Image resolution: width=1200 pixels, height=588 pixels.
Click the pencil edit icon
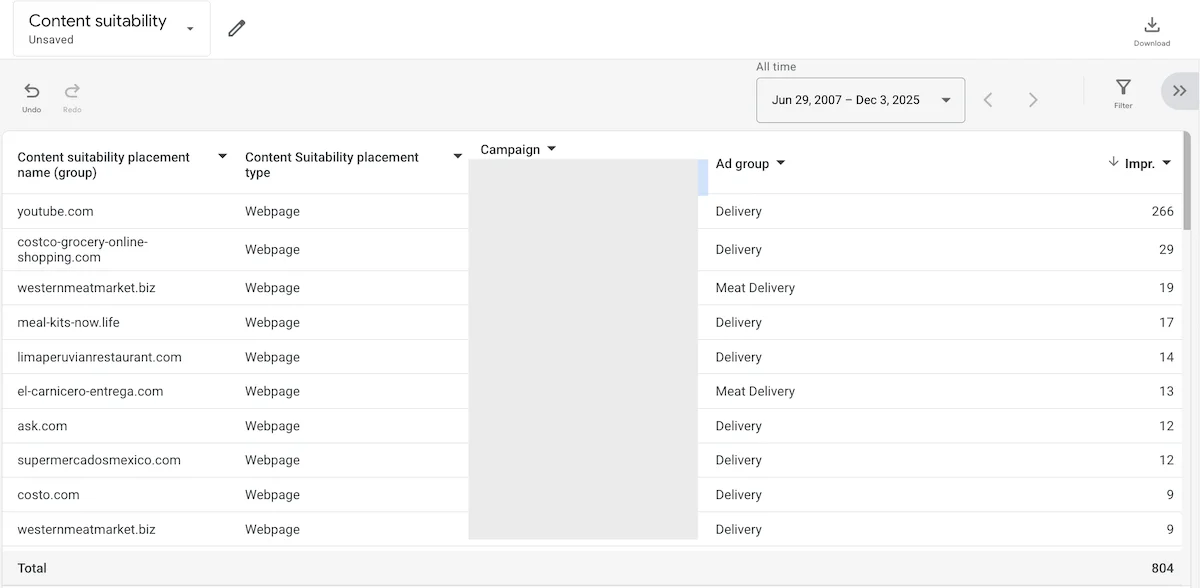[236, 29]
